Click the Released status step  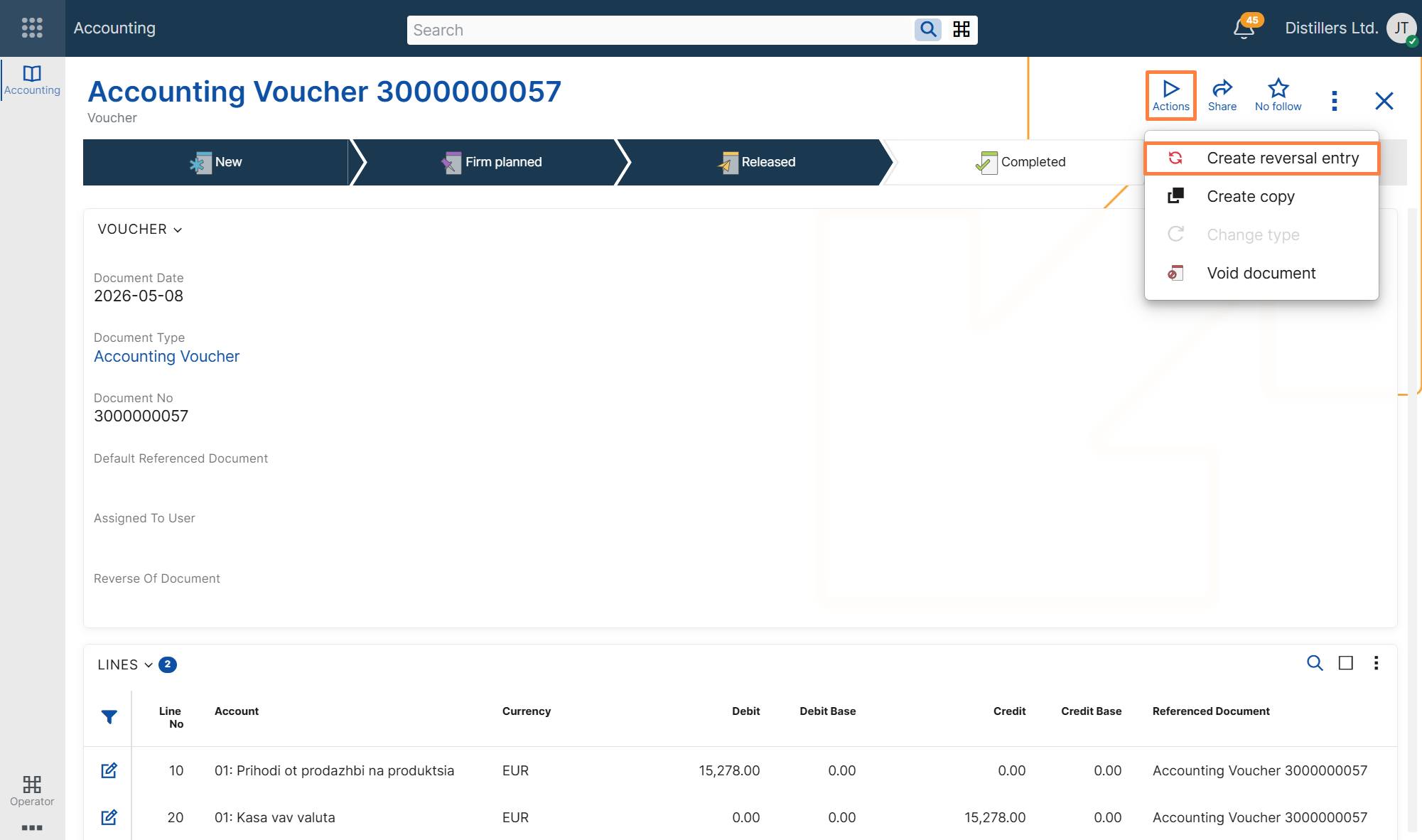[x=757, y=162]
